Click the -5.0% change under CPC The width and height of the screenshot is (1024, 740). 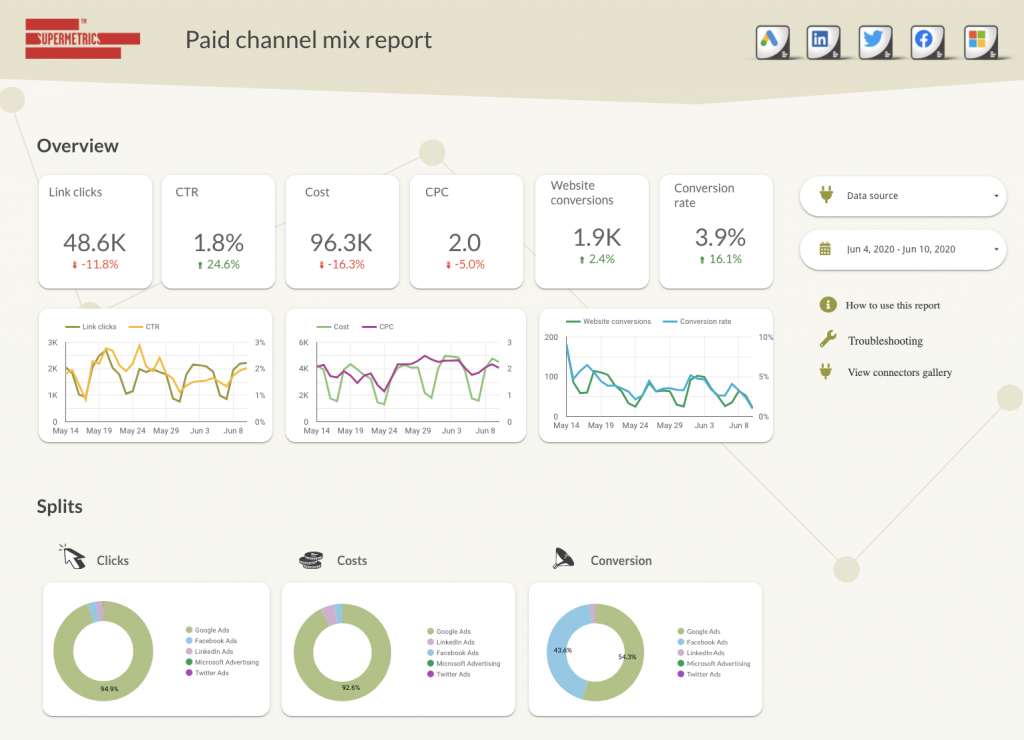point(466,265)
